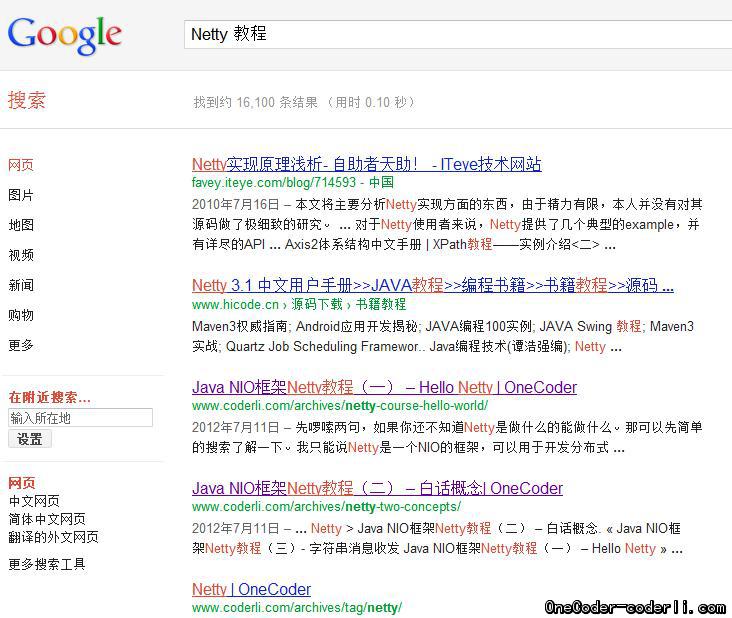The height and width of the screenshot is (618, 732).
Task: Filter by 简体中文网页
Action: point(47,519)
